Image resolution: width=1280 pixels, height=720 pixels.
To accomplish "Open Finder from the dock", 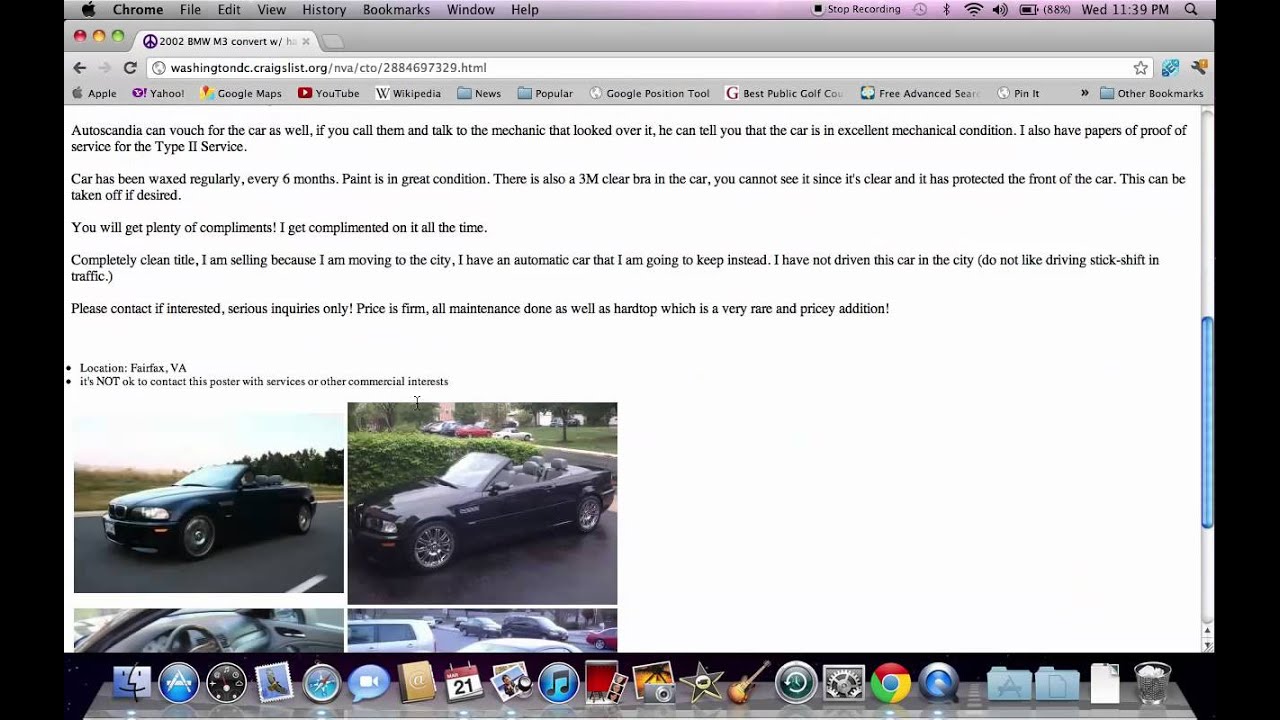I will (x=131, y=683).
